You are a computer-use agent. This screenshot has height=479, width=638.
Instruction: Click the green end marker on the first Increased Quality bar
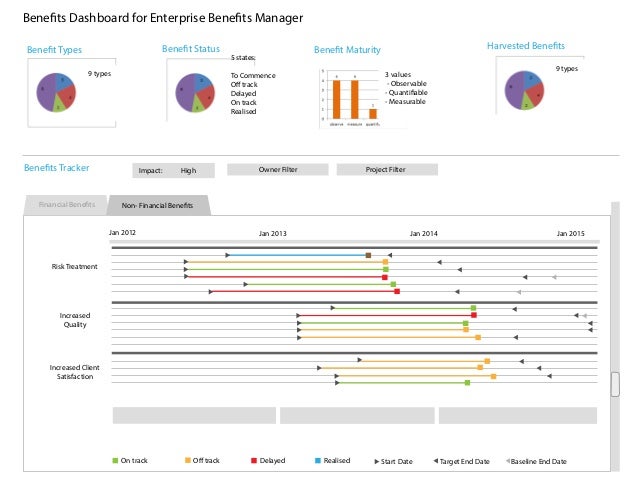click(473, 308)
